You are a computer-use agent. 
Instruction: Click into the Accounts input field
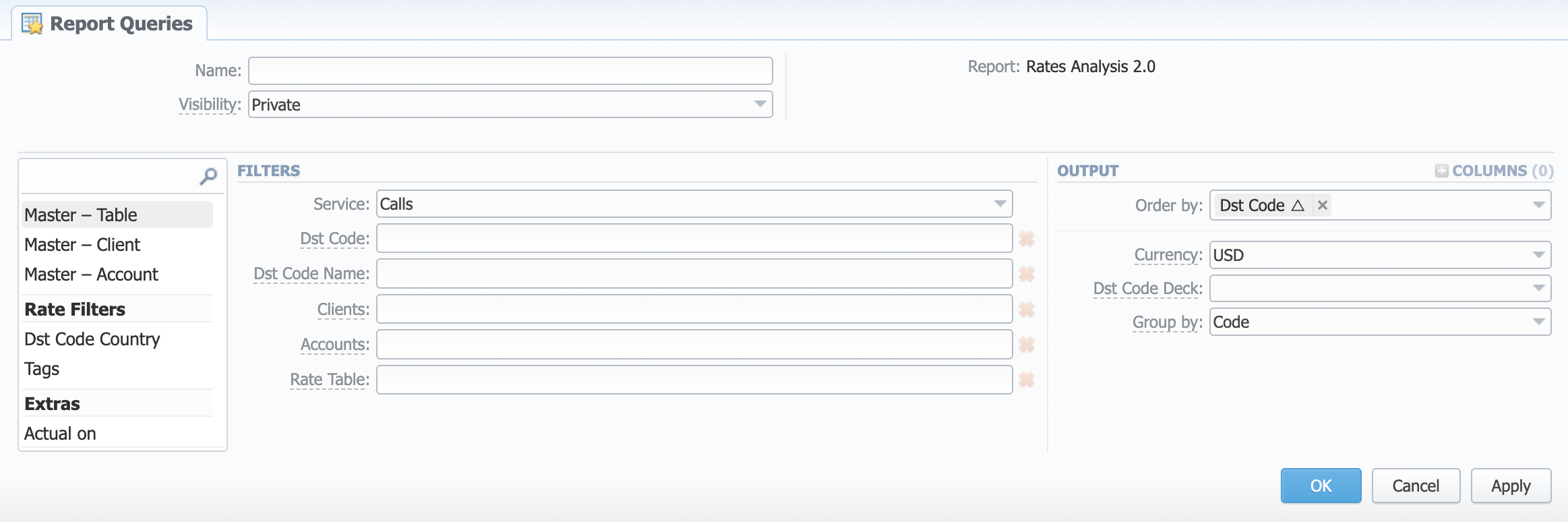(x=694, y=344)
